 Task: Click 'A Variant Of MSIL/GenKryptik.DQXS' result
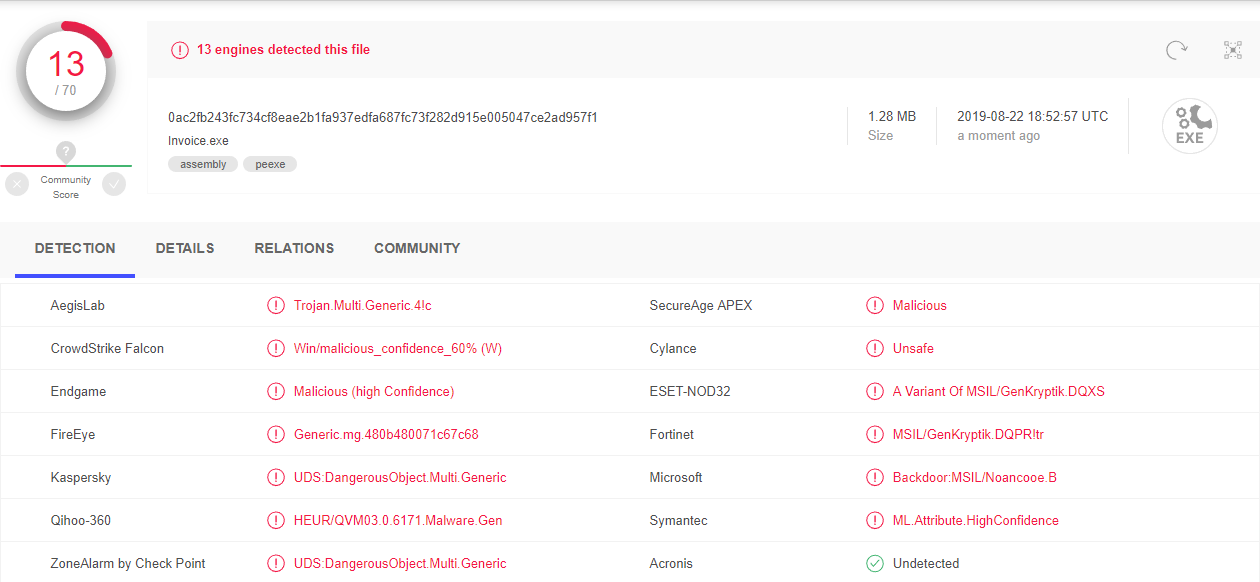coord(999,392)
